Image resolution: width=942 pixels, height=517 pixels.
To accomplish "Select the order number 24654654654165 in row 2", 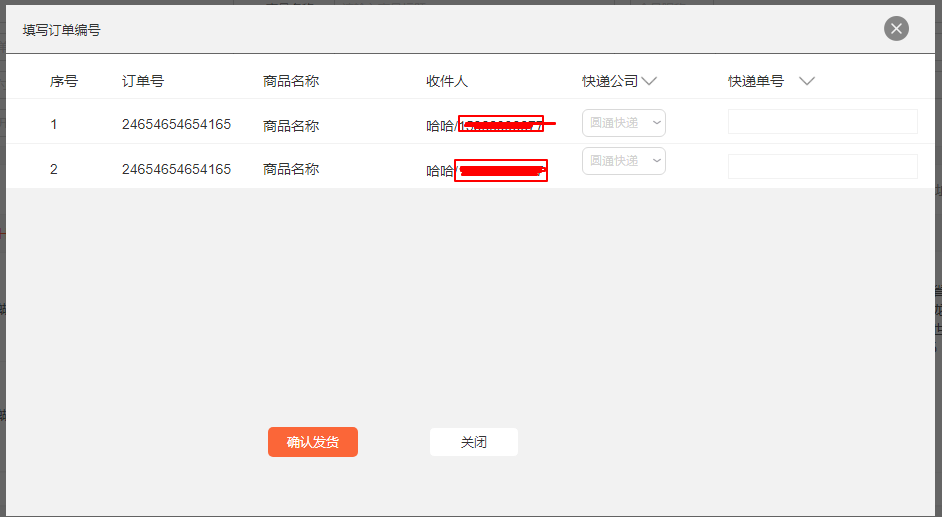I will point(176,170).
